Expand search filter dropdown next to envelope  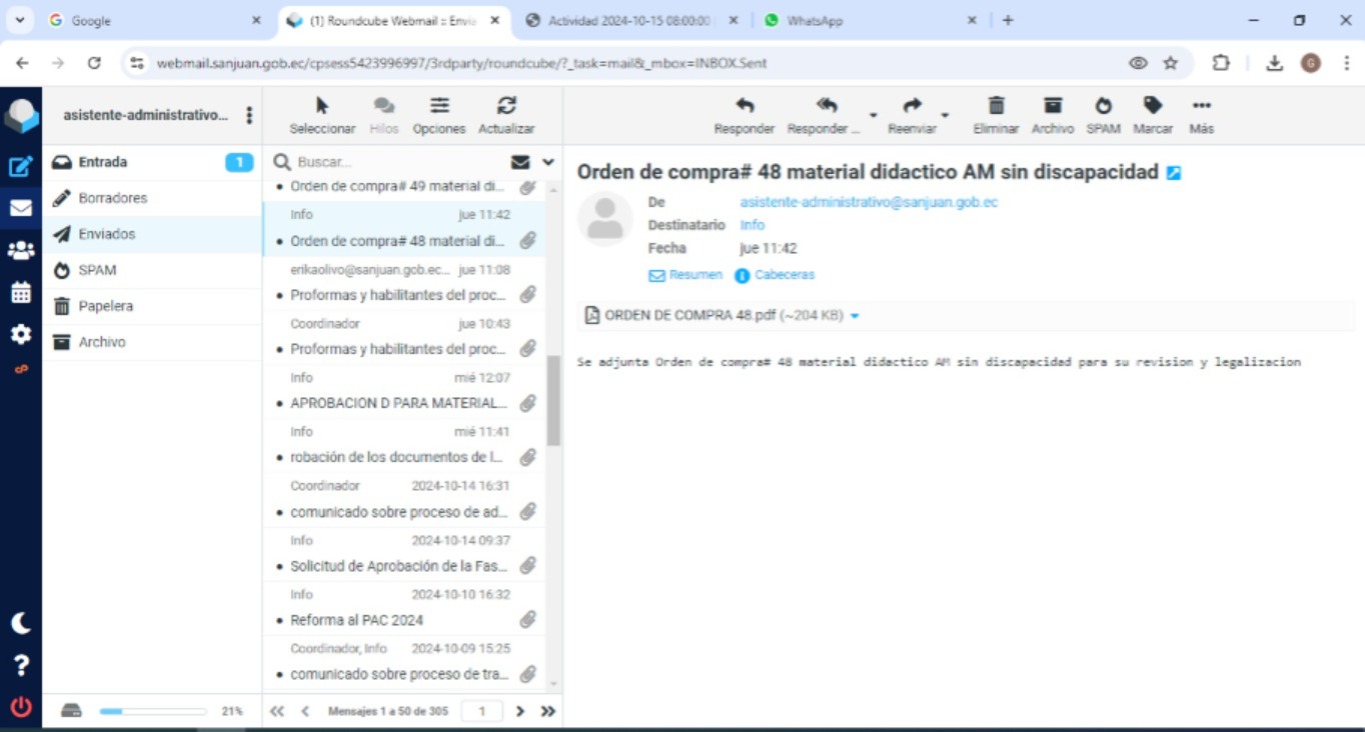(548, 162)
